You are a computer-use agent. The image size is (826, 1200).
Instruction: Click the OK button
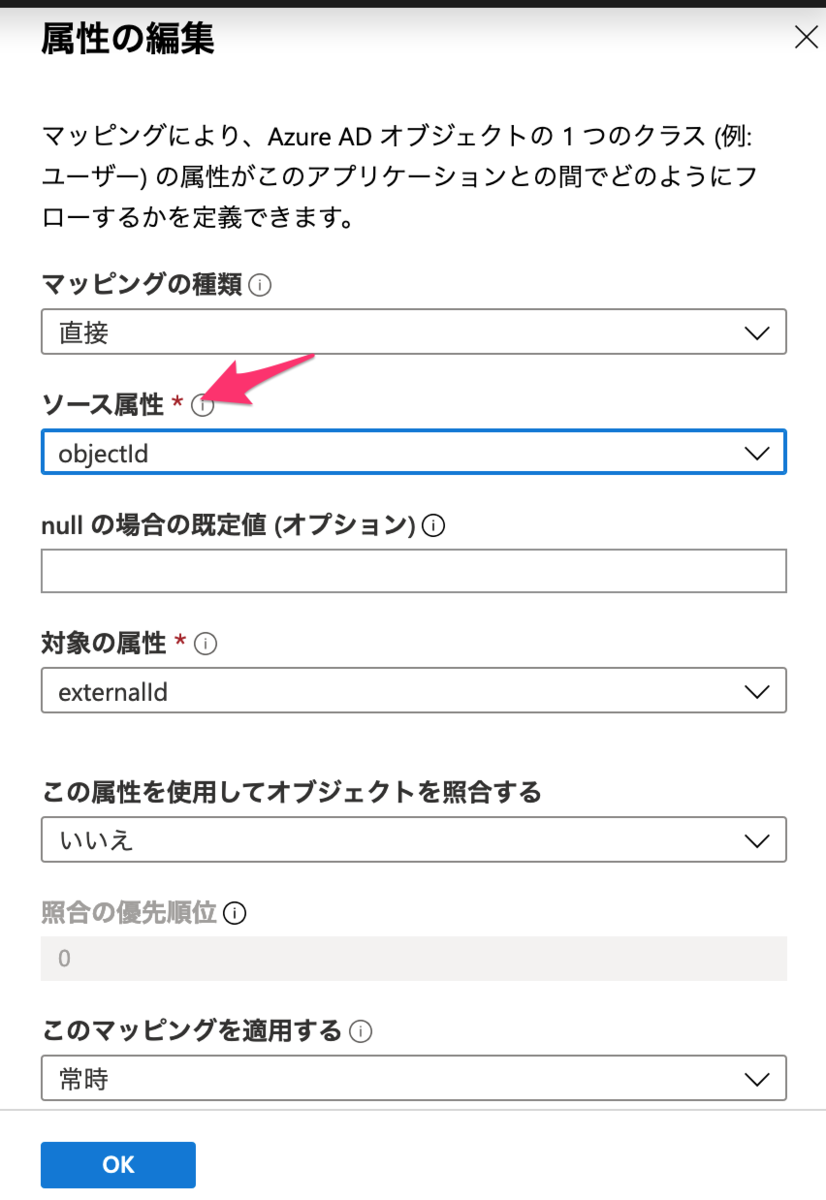(117, 1164)
